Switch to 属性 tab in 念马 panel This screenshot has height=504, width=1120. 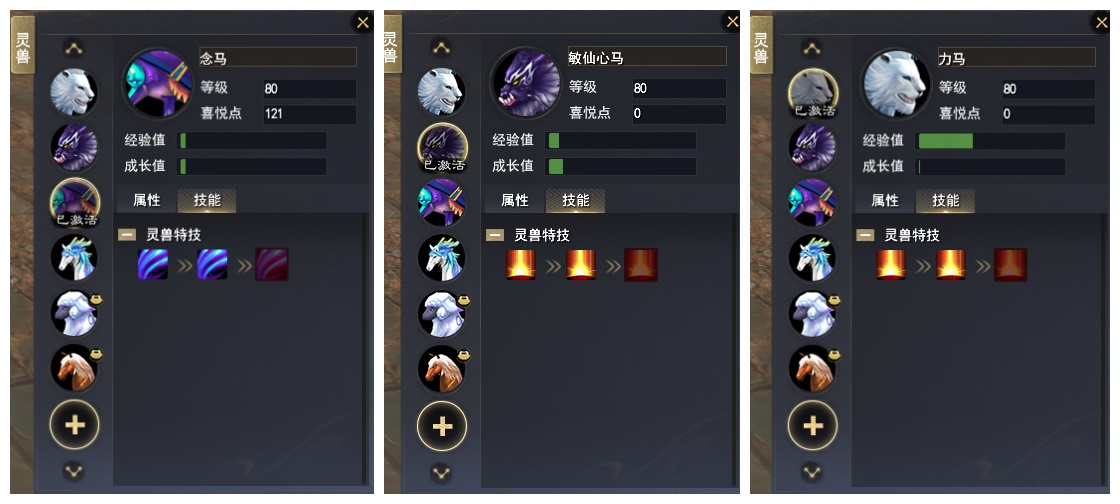tap(147, 201)
